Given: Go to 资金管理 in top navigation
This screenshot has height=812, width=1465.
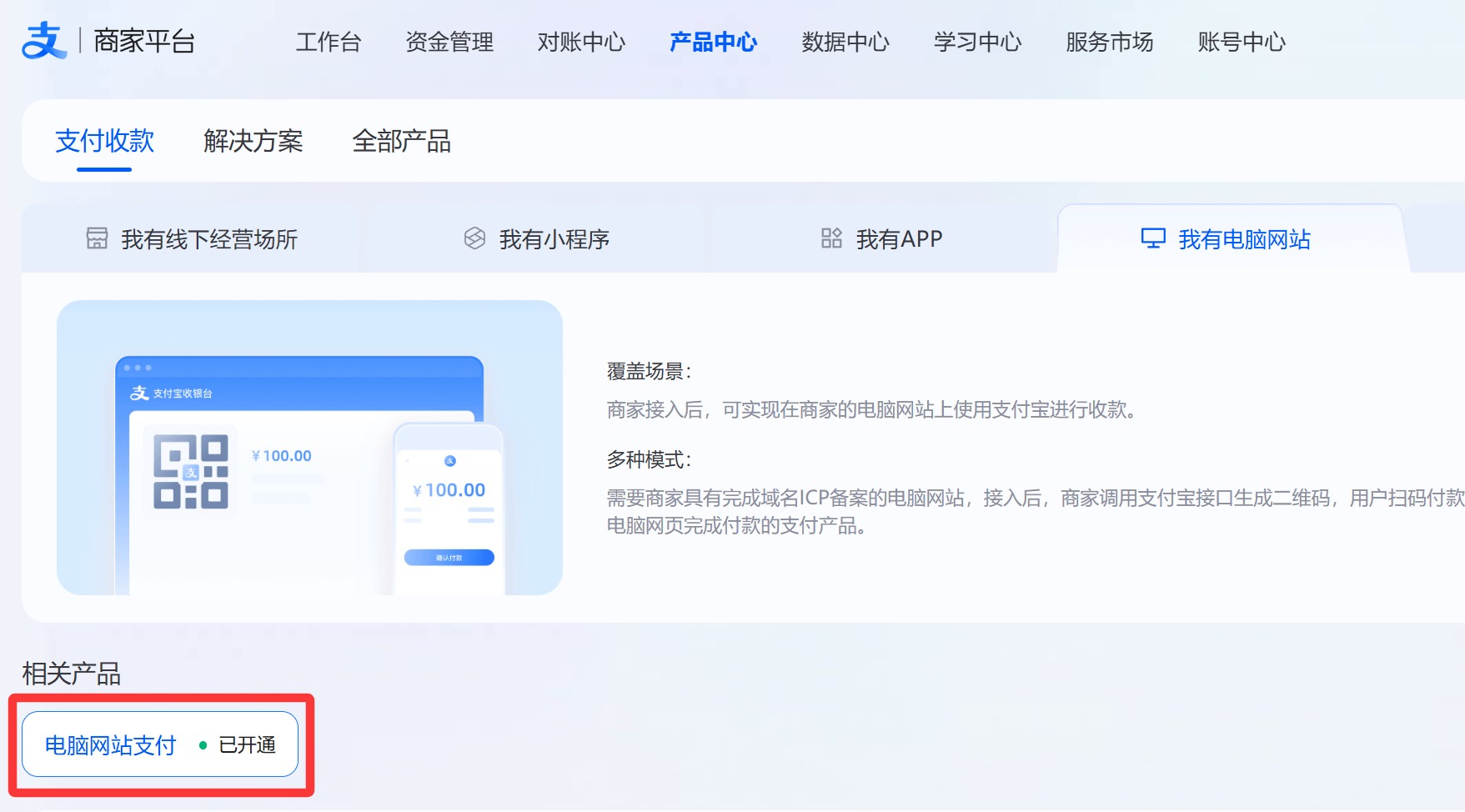Looking at the screenshot, I should (x=449, y=42).
